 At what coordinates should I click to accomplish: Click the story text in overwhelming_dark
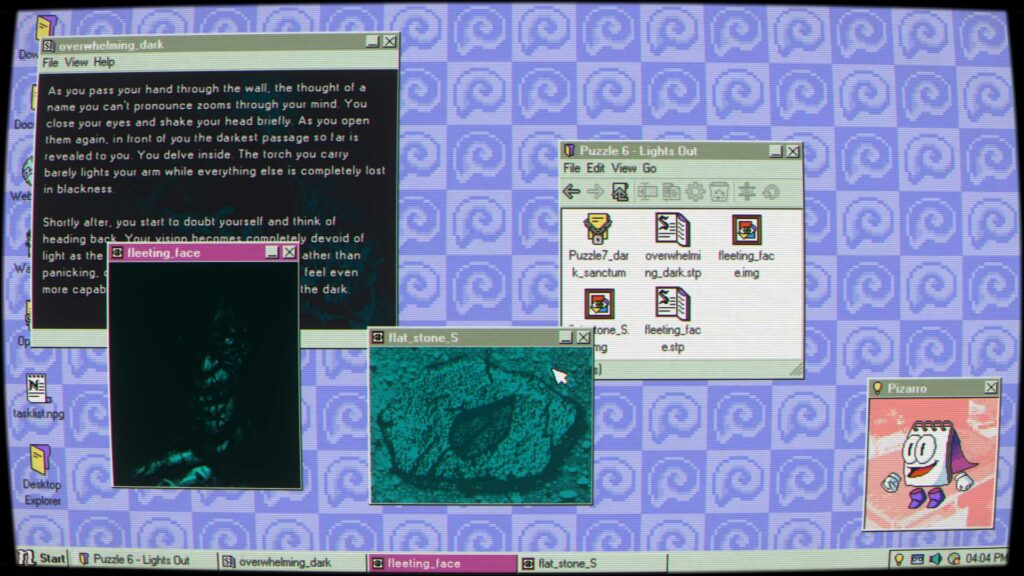click(214, 189)
